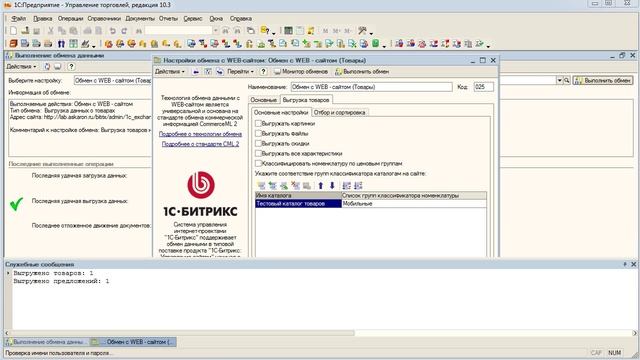This screenshot has width=640, height=360.
Task: Click the Paste toolbar icon
Action: click(x=73, y=31)
